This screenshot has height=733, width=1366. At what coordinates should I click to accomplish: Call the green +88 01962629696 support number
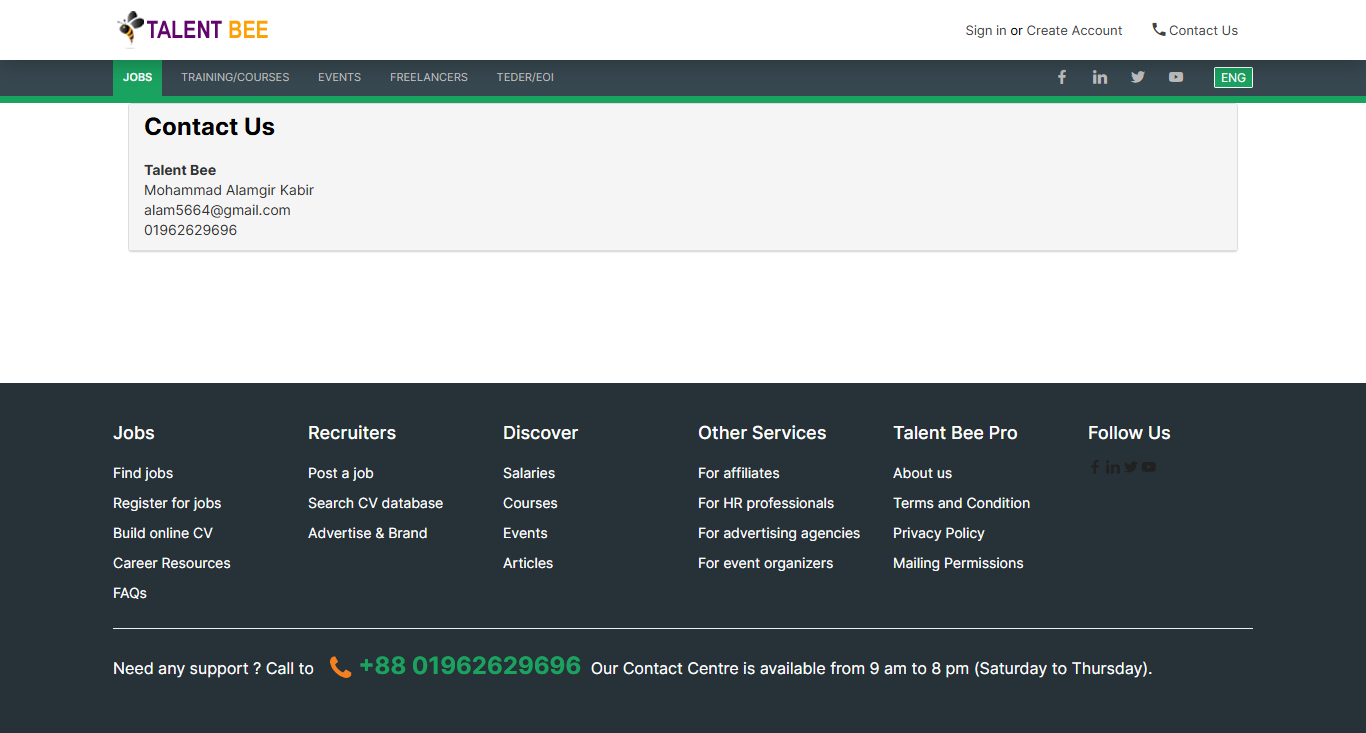[x=470, y=666]
